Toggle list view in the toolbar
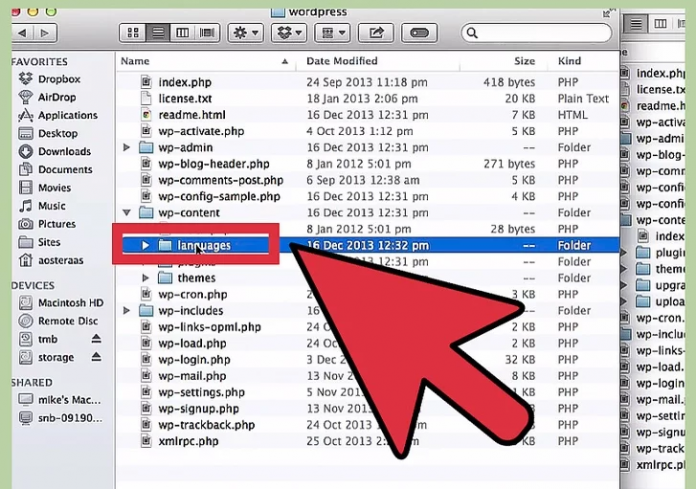The height and width of the screenshot is (489, 696). pos(157,33)
